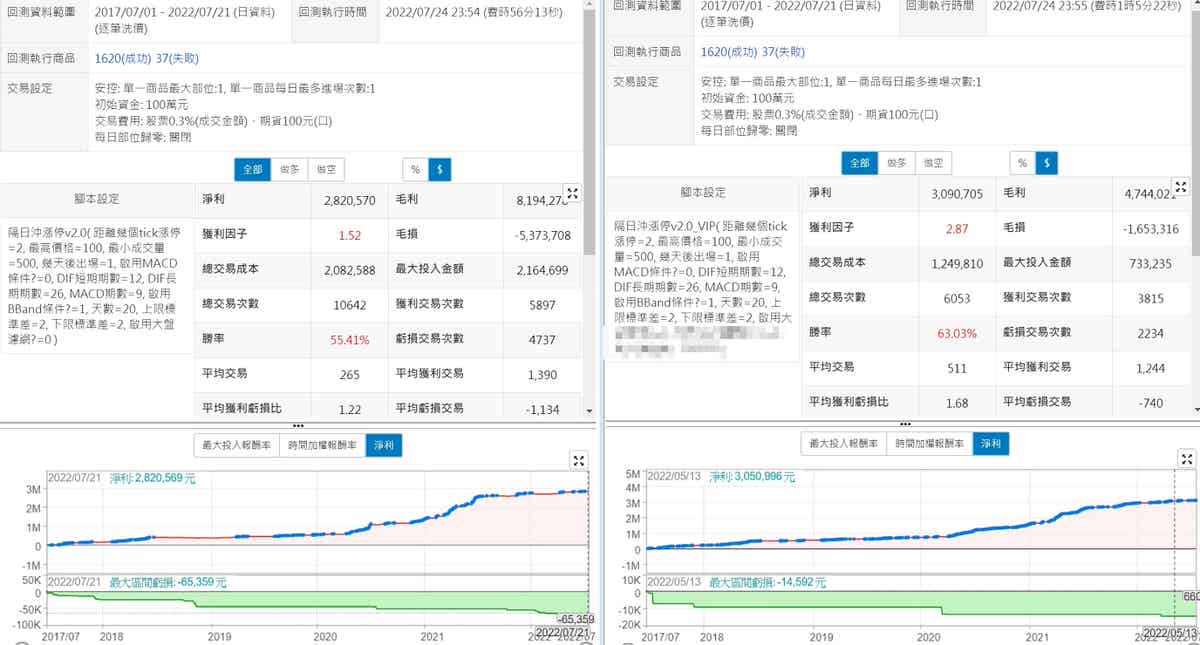Maximize the left report's net profit chart

(x=579, y=460)
